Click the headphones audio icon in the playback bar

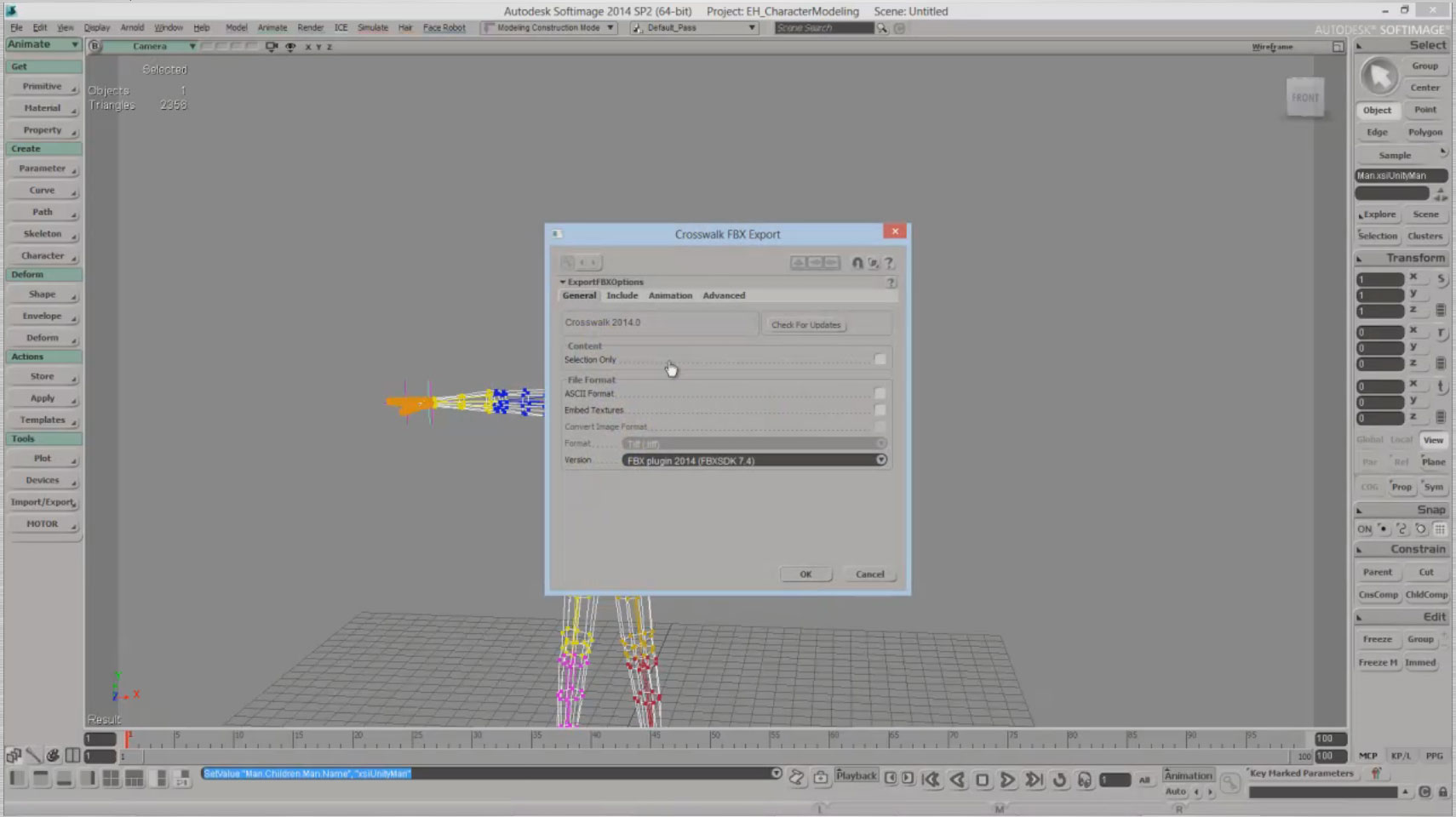(1084, 780)
